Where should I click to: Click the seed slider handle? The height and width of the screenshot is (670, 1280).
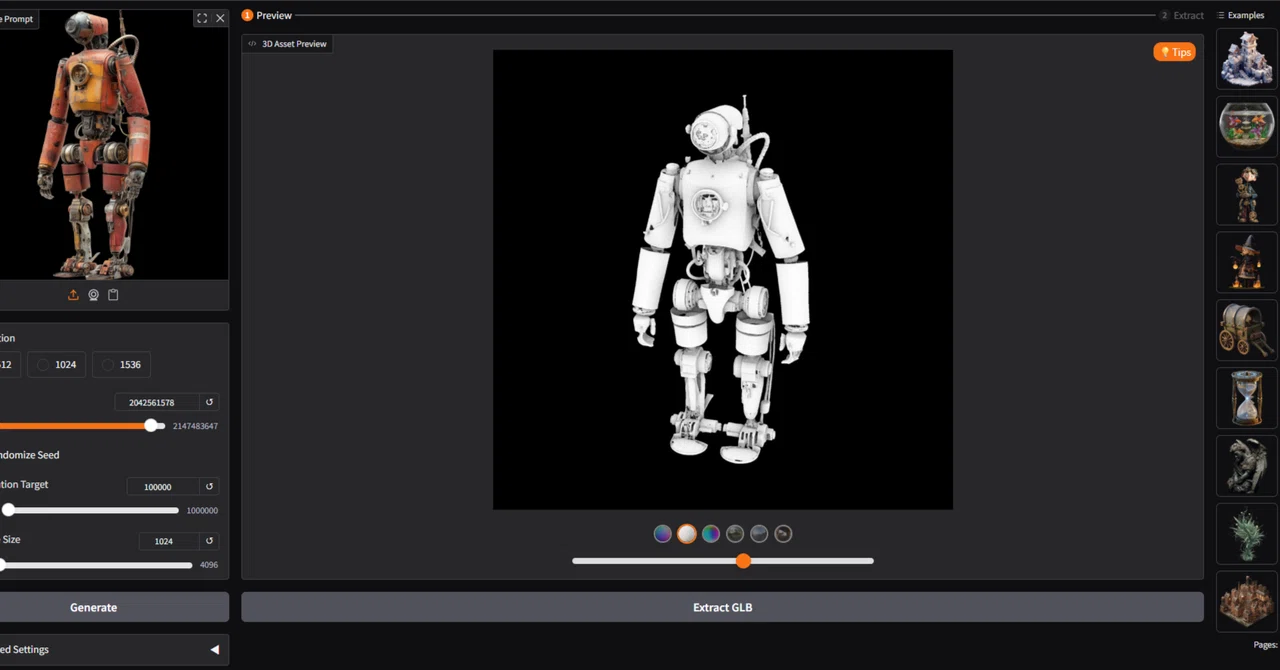151,425
